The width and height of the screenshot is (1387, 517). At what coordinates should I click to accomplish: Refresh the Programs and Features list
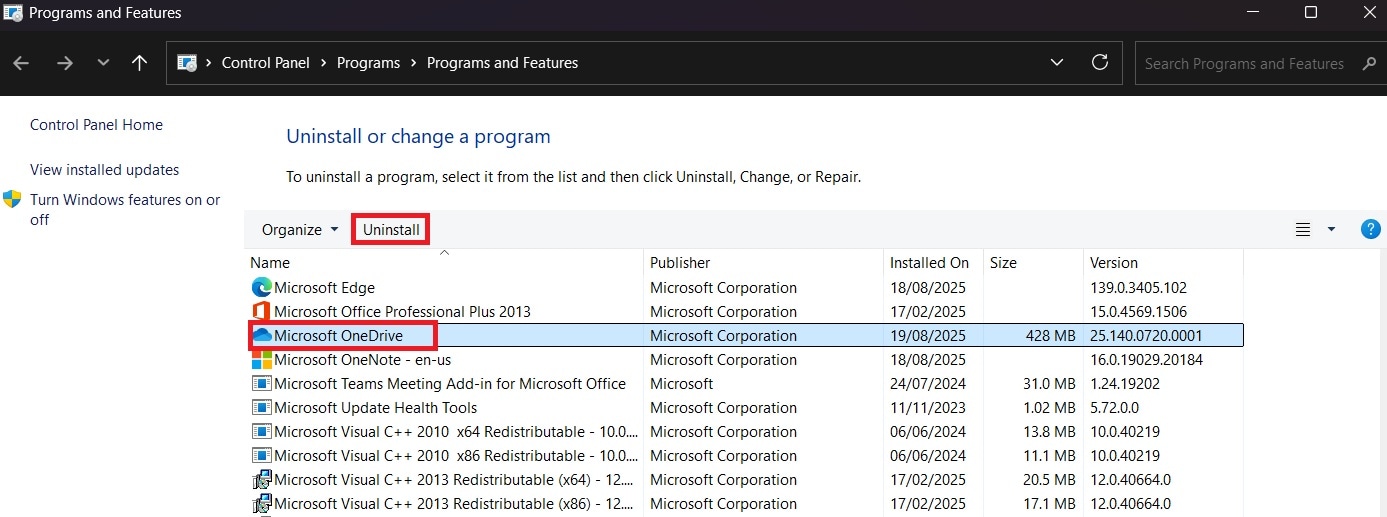pyautogui.click(x=1100, y=62)
